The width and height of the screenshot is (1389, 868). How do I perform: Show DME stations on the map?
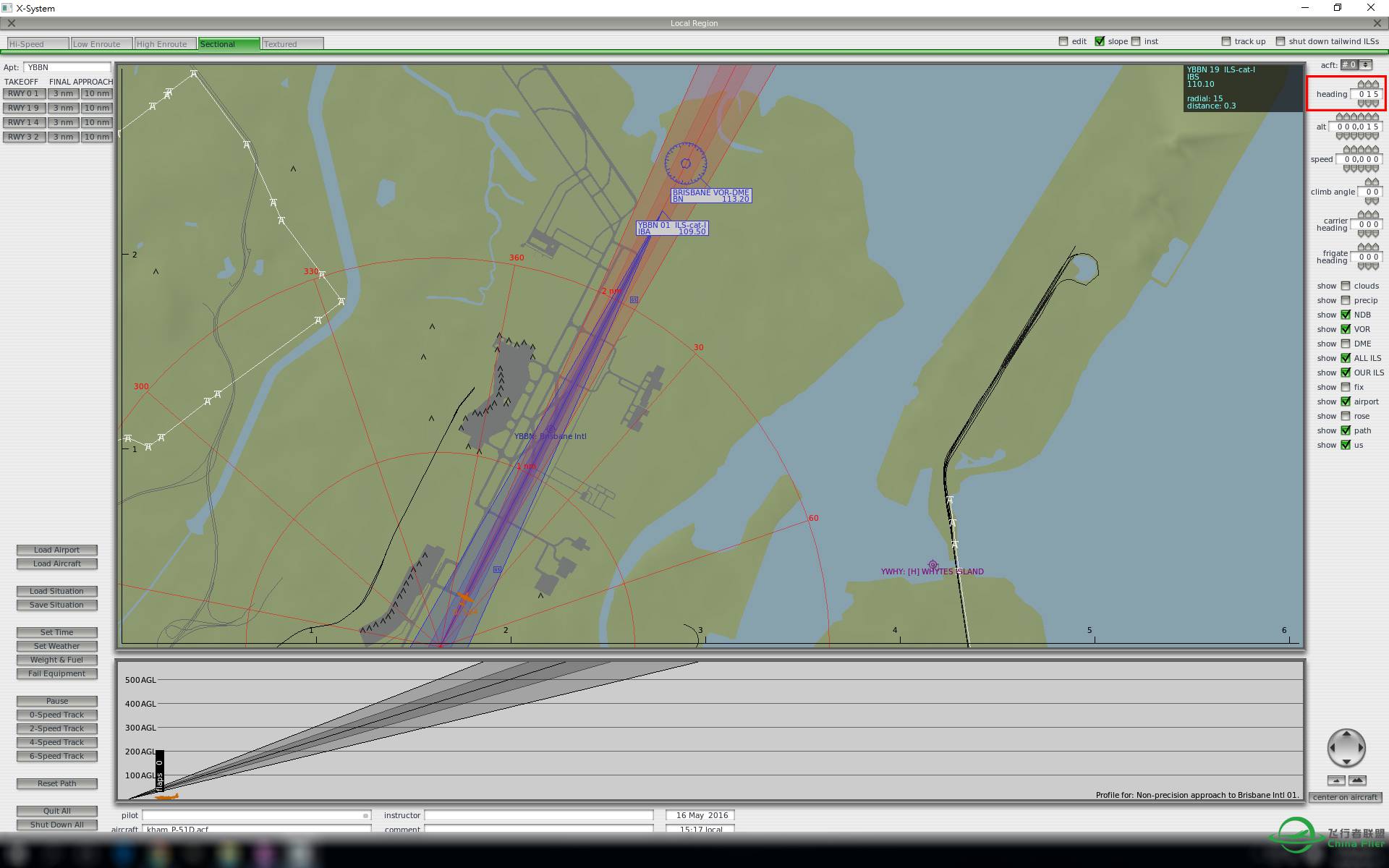(1346, 344)
